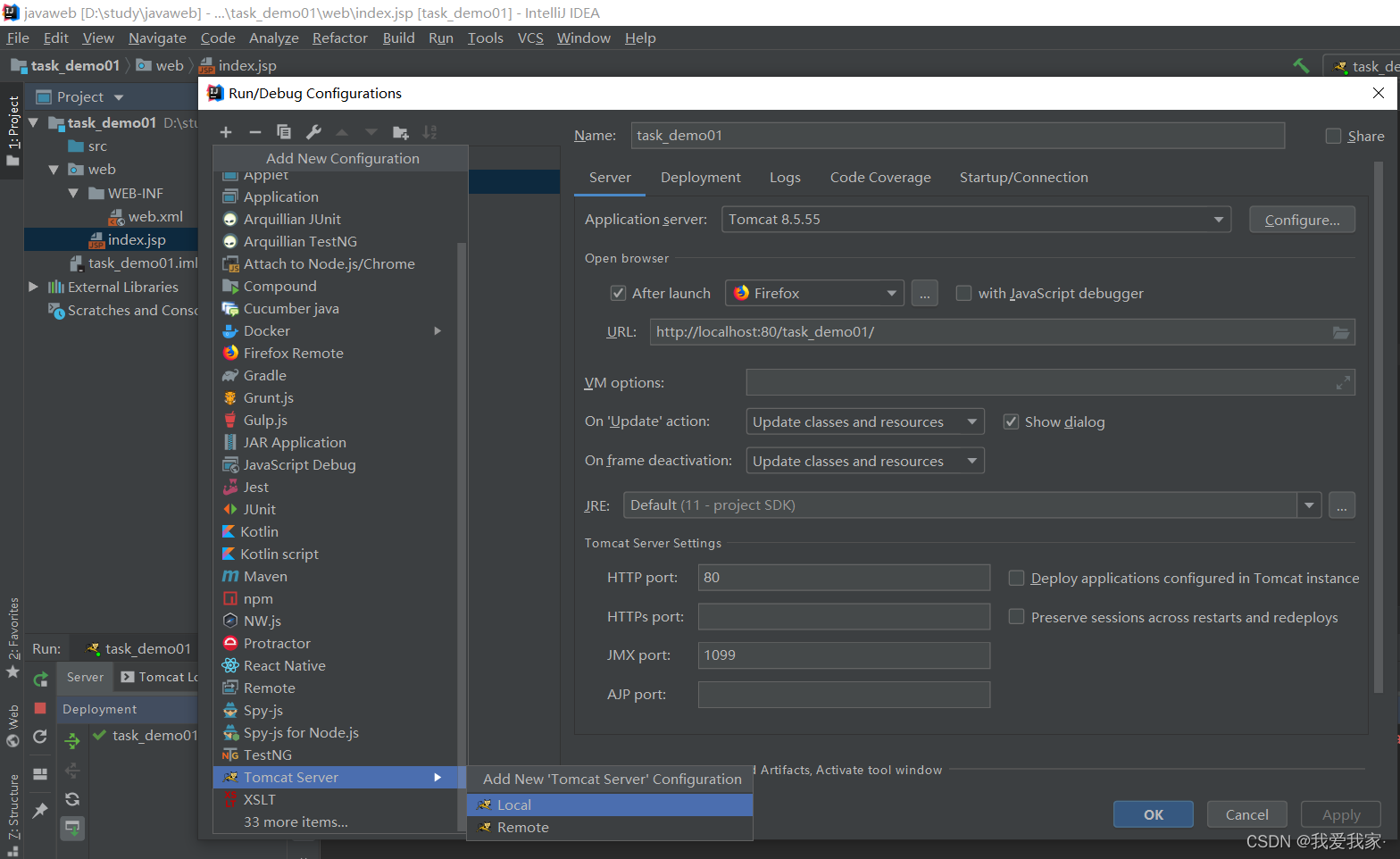Switch to the Logs tab
Image resolution: width=1400 pixels, height=859 pixels.
tap(785, 178)
